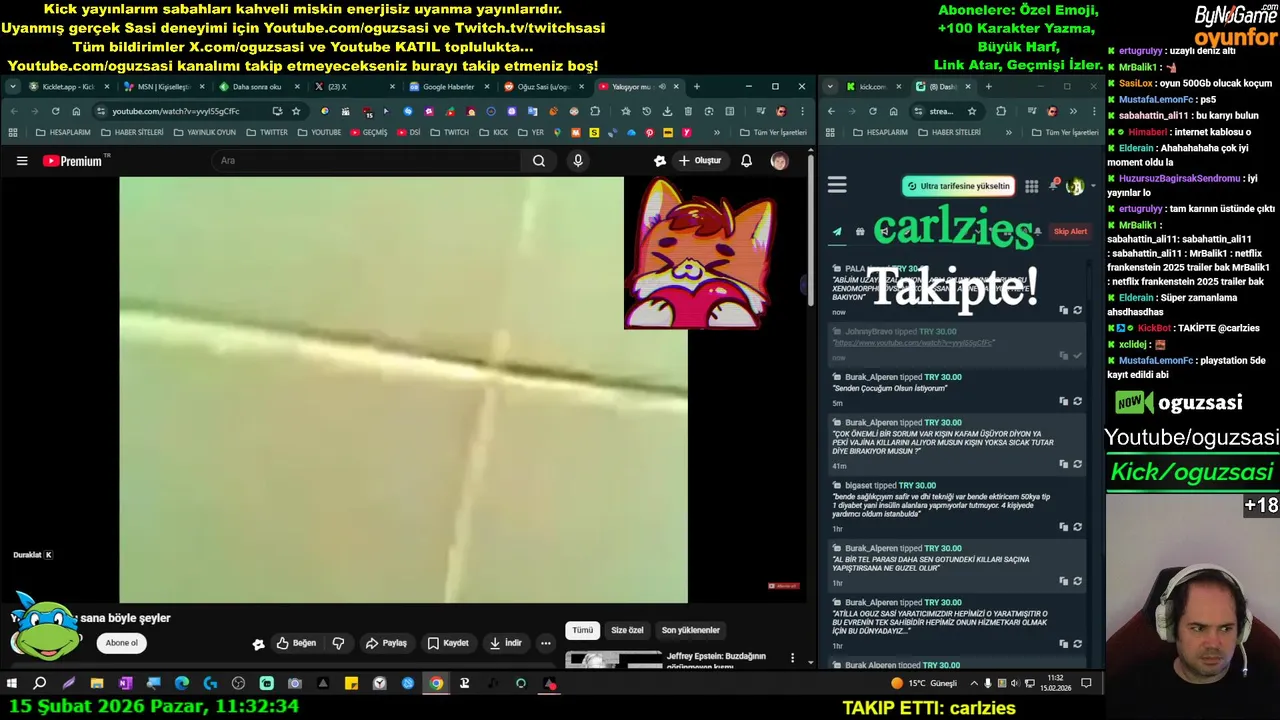Share the video via Paylaş button
Screen dimensions: 1280x720
[386, 643]
